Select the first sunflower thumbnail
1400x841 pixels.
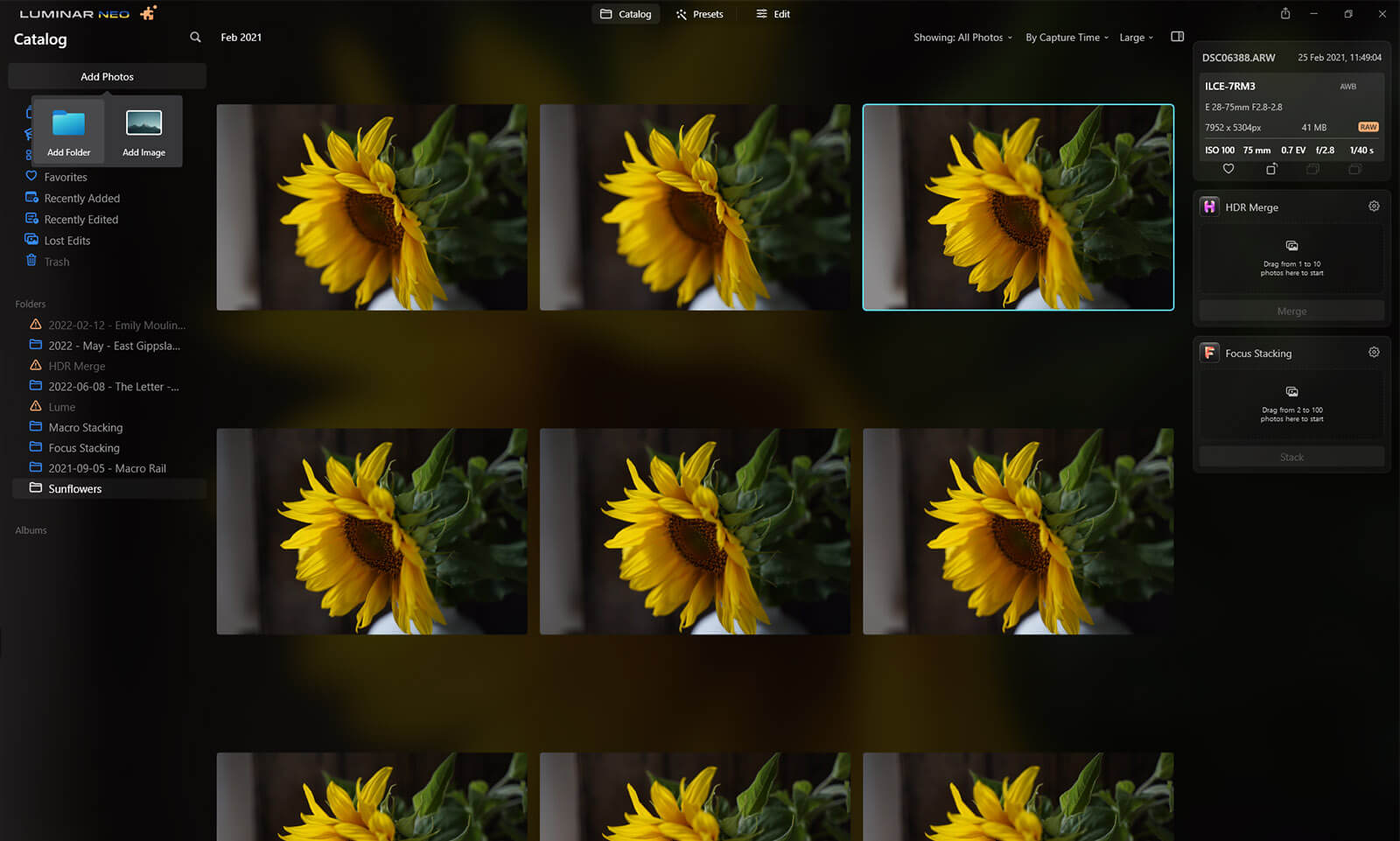372,207
